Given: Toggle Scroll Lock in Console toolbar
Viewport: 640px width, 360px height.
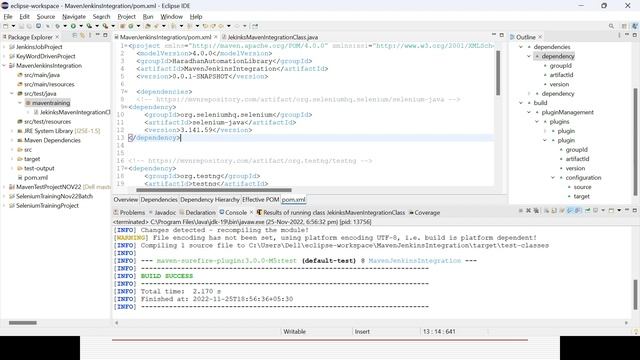Looking at the screenshot, I should (x=554, y=211).
